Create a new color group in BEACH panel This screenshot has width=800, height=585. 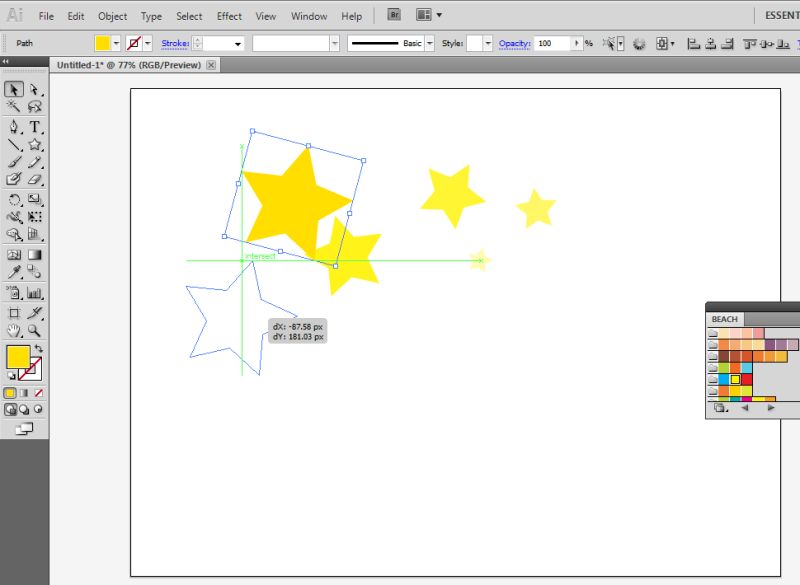coord(719,406)
